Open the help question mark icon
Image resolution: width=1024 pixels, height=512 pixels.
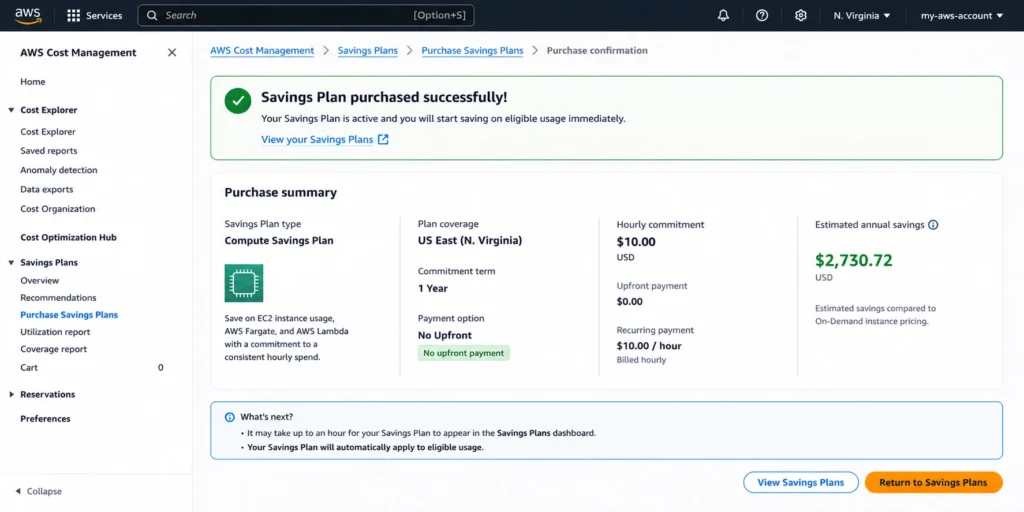[761, 16]
